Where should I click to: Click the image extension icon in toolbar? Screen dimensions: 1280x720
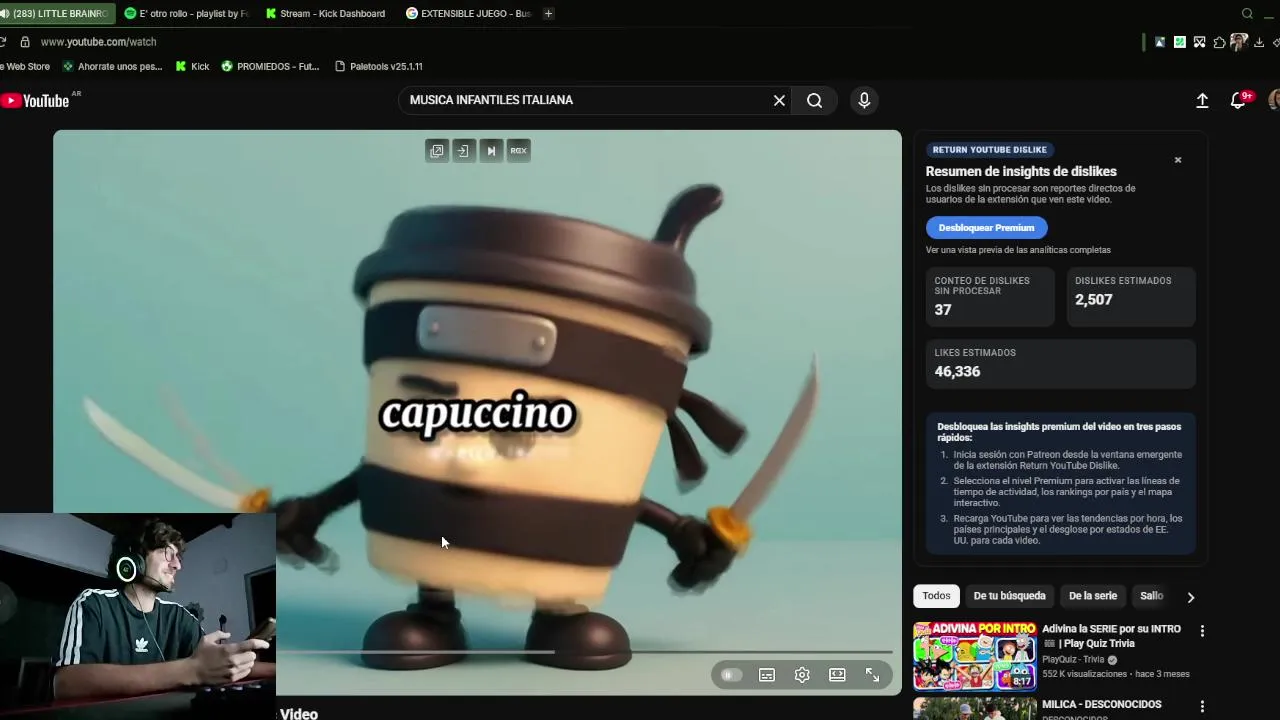[1160, 42]
